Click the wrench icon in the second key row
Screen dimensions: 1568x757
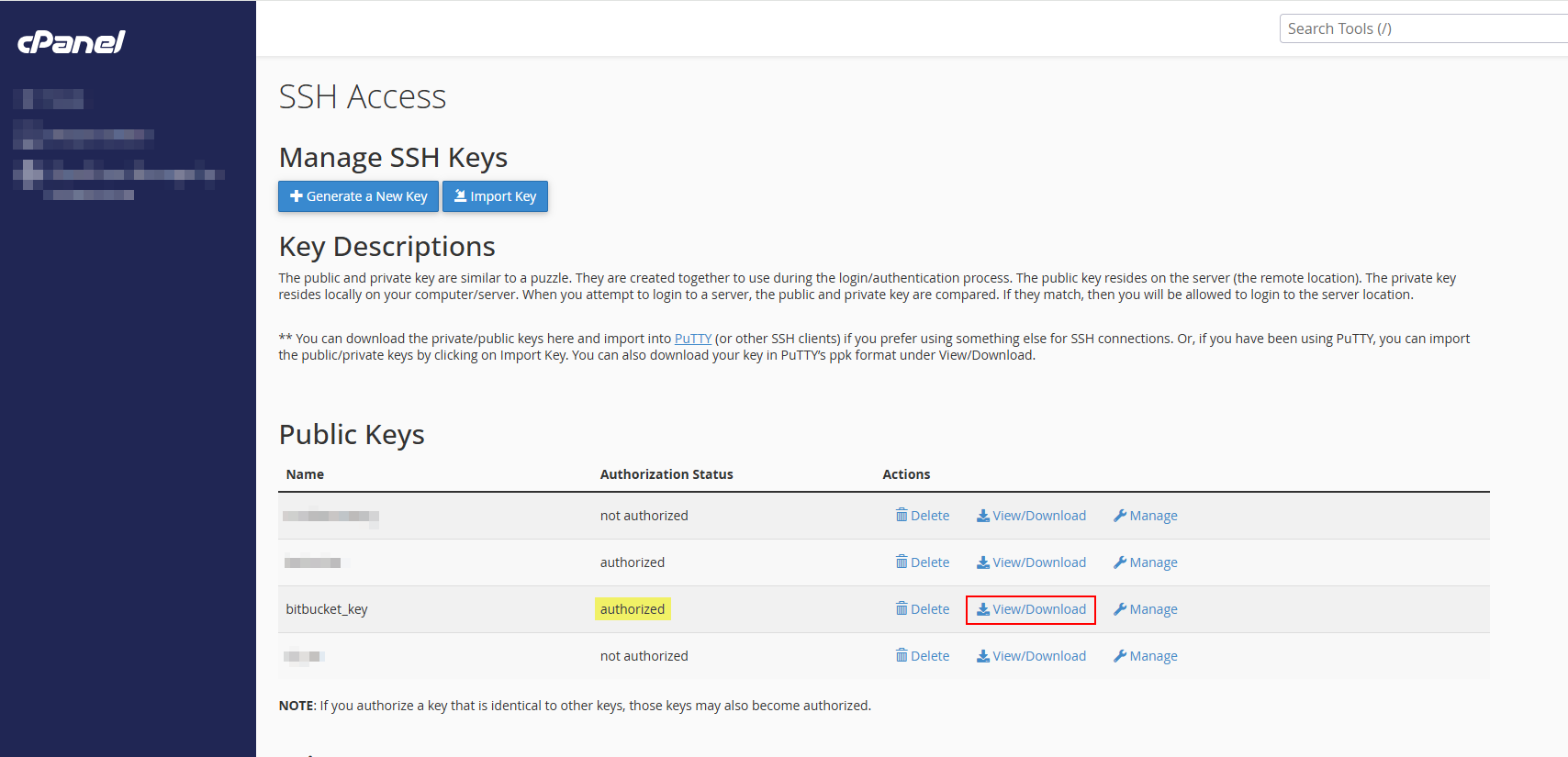[x=1120, y=562]
